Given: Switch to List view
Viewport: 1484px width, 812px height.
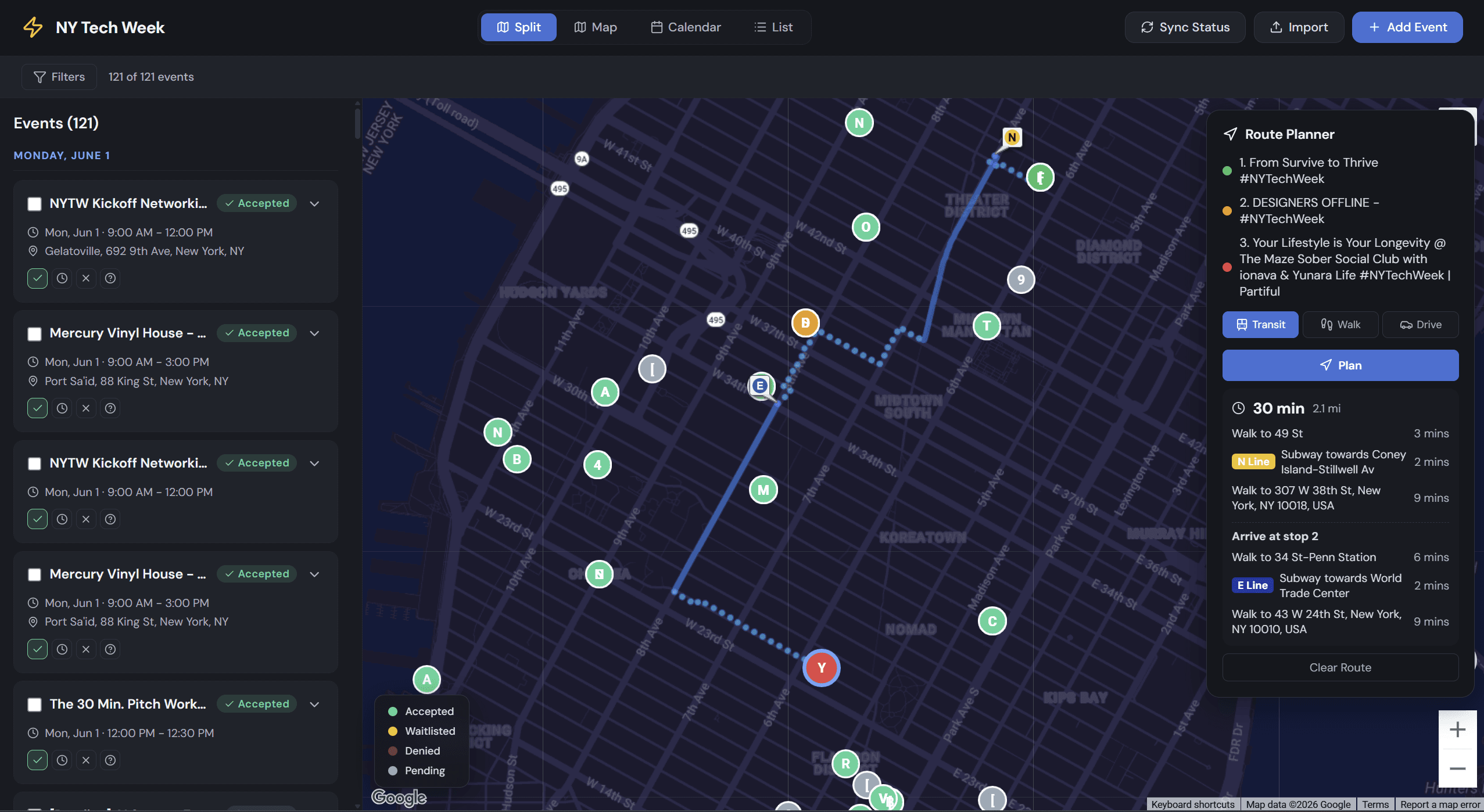Looking at the screenshot, I should [x=773, y=27].
